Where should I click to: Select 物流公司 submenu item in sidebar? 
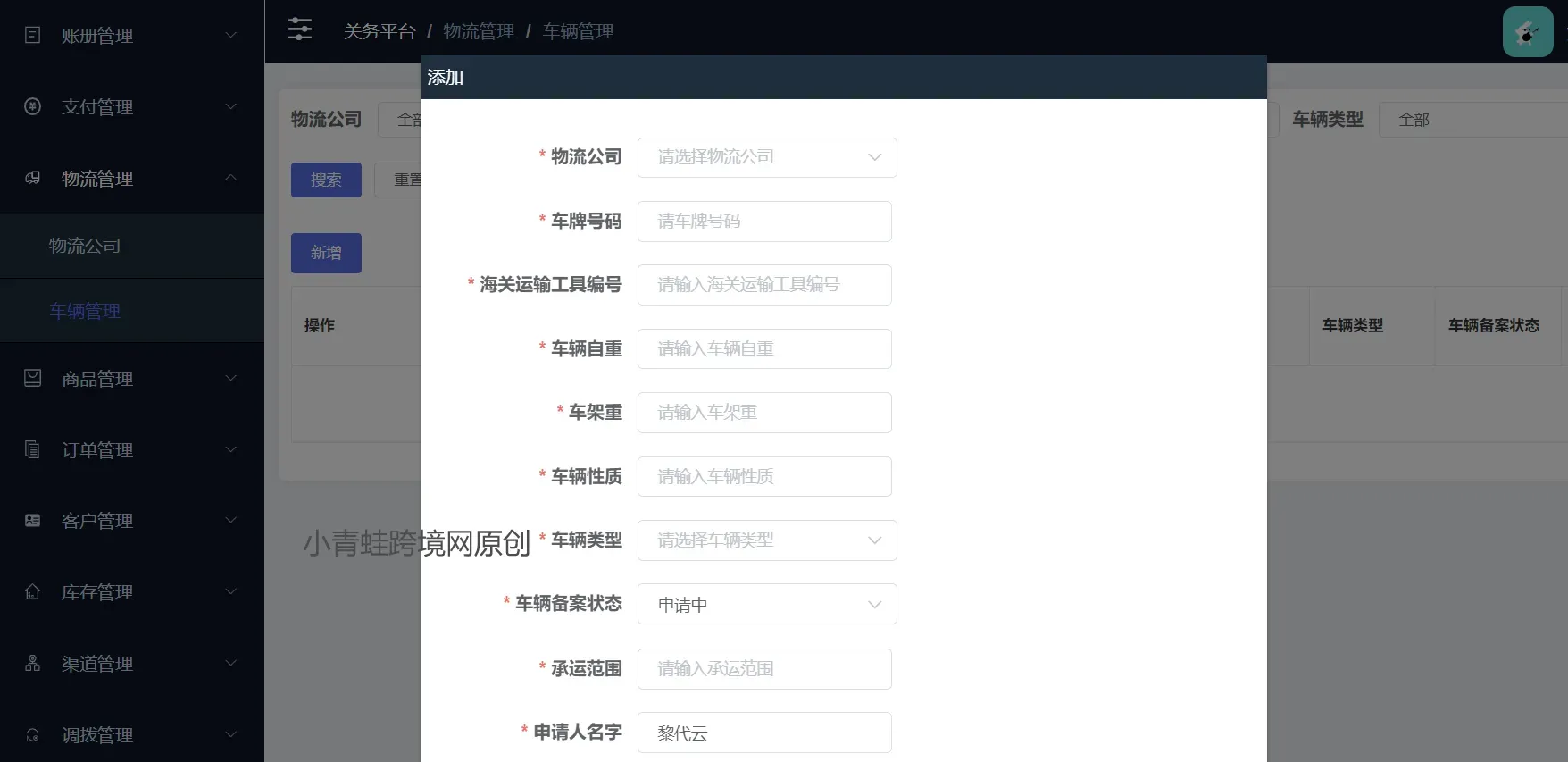85,246
